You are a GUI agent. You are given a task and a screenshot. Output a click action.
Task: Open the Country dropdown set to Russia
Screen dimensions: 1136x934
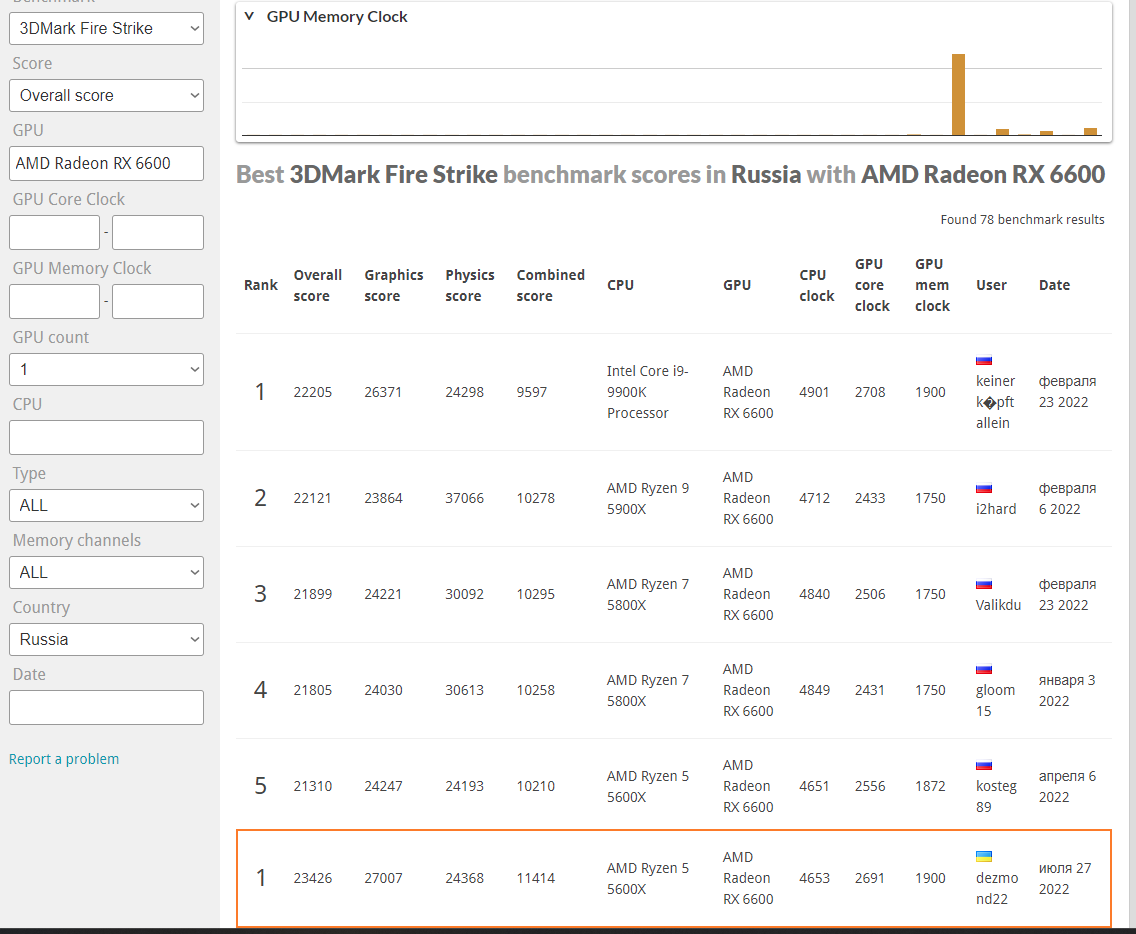106,640
